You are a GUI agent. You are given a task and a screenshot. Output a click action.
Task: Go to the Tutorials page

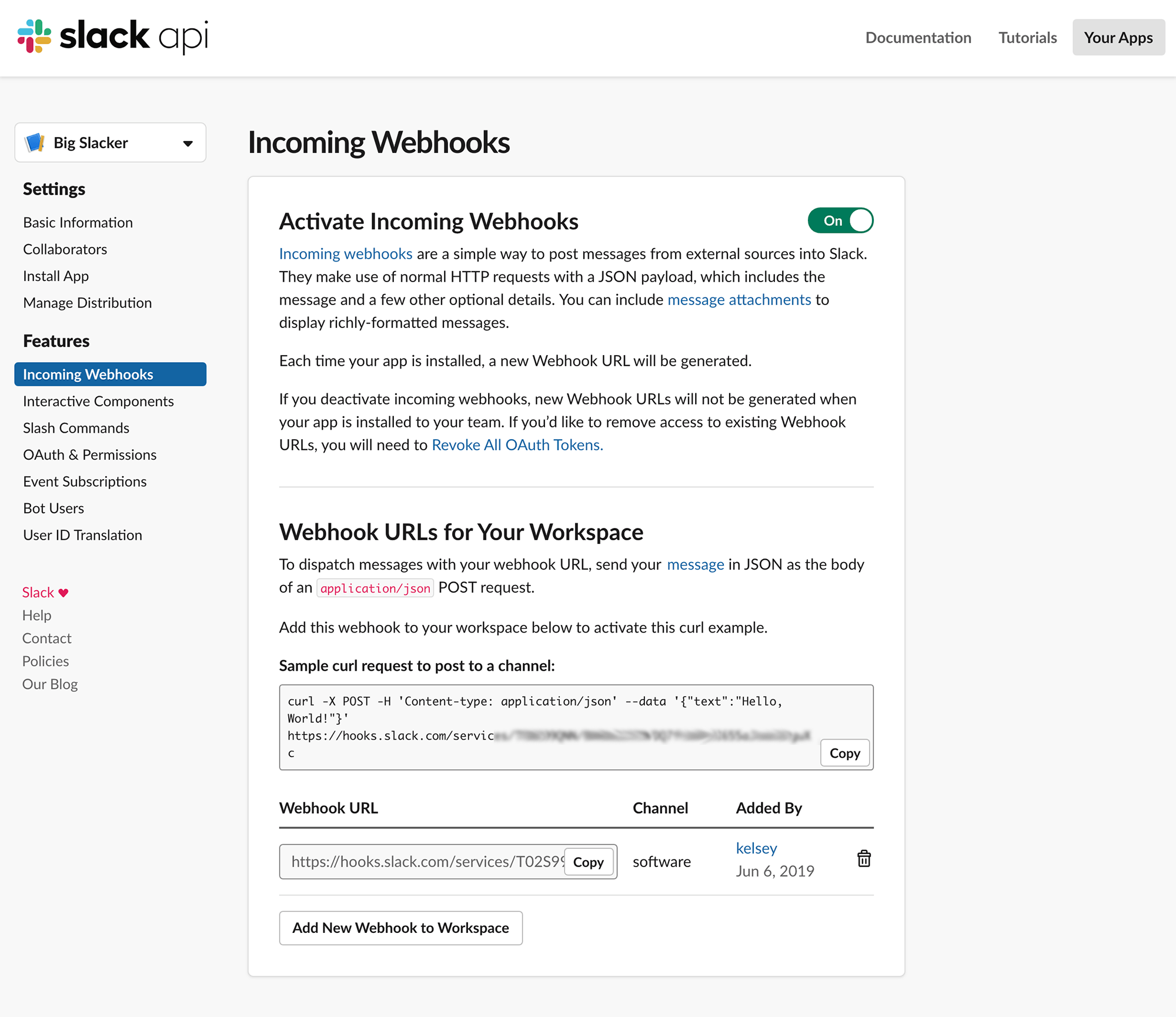[x=1027, y=37]
